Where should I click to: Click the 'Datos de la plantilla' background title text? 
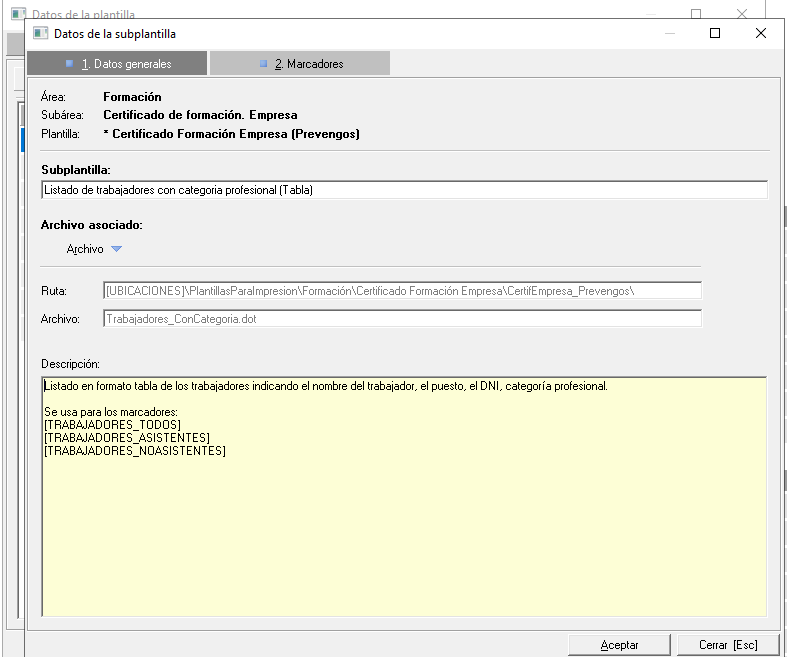pyautogui.click(x=84, y=15)
